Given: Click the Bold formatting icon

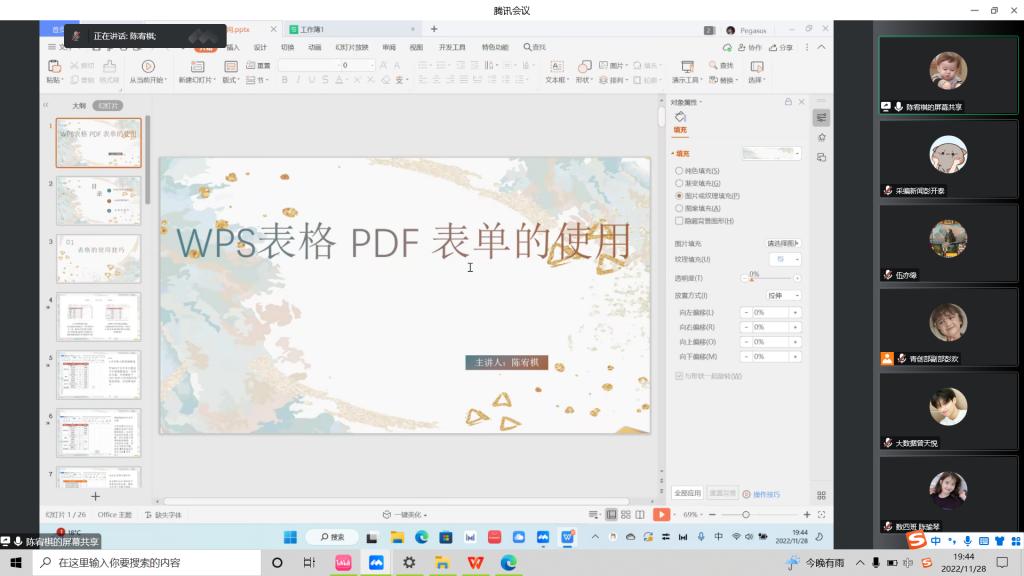Looking at the screenshot, I should [285, 80].
